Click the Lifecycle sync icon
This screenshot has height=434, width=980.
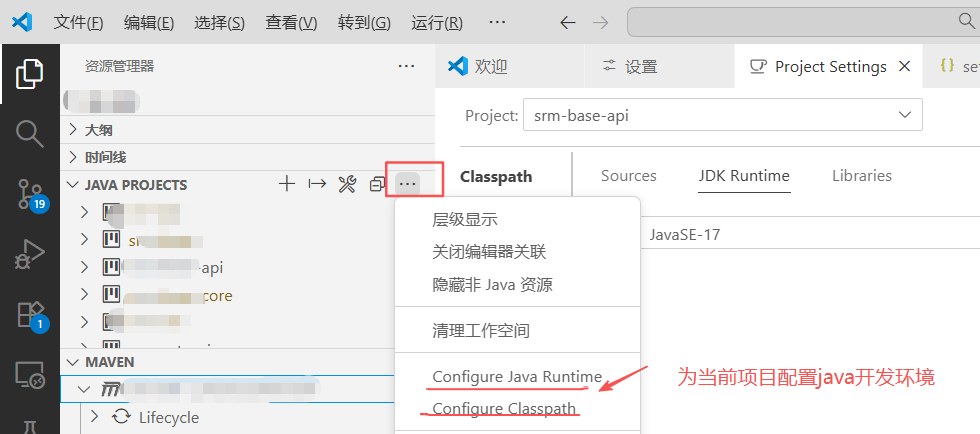click(121, 416)
